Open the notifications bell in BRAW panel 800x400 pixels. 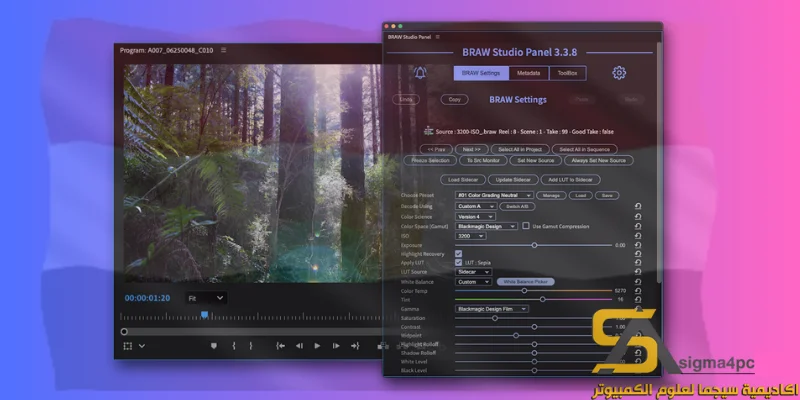[x=420, y=73]
